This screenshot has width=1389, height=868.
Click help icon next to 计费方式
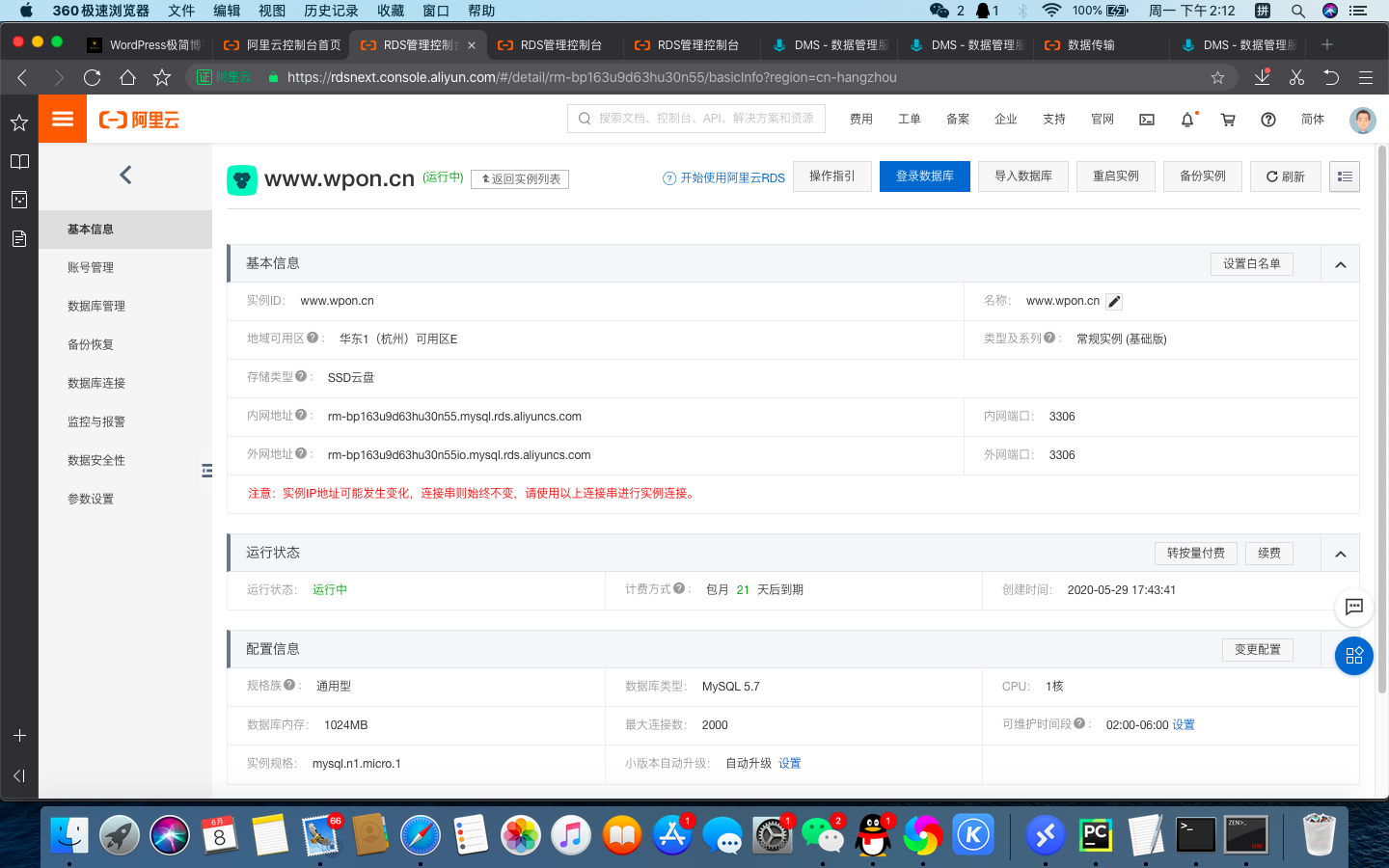click(x=679, y=589)
